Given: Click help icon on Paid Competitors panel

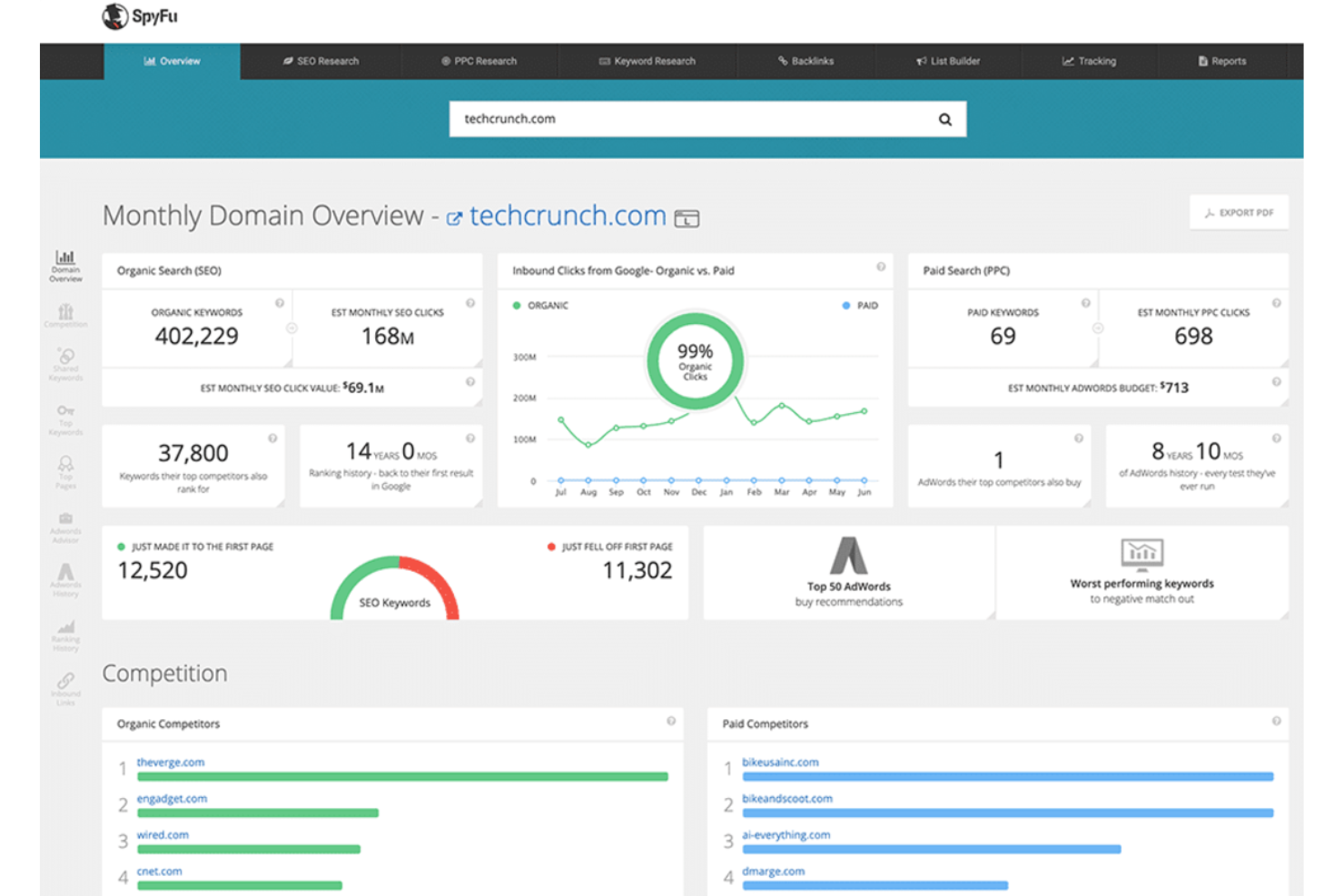Looking at the screenshot, I should point(1277,721).
